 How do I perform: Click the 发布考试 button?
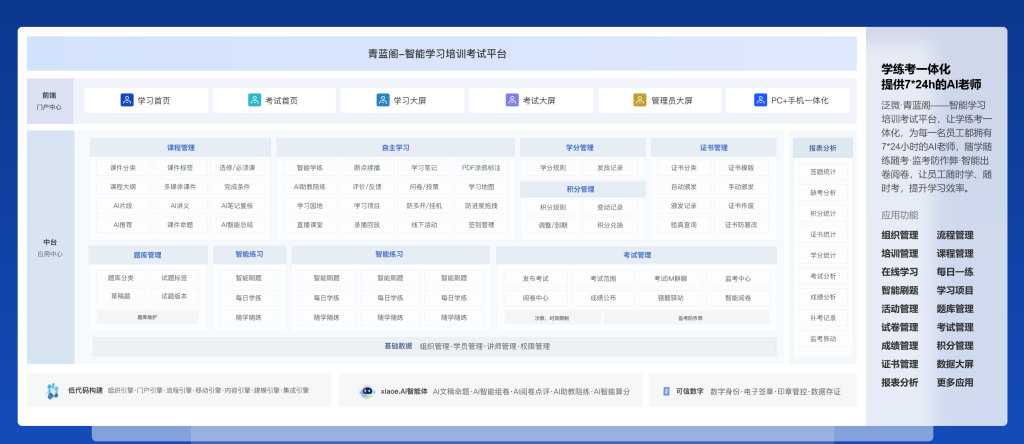[x=535, y=278]
